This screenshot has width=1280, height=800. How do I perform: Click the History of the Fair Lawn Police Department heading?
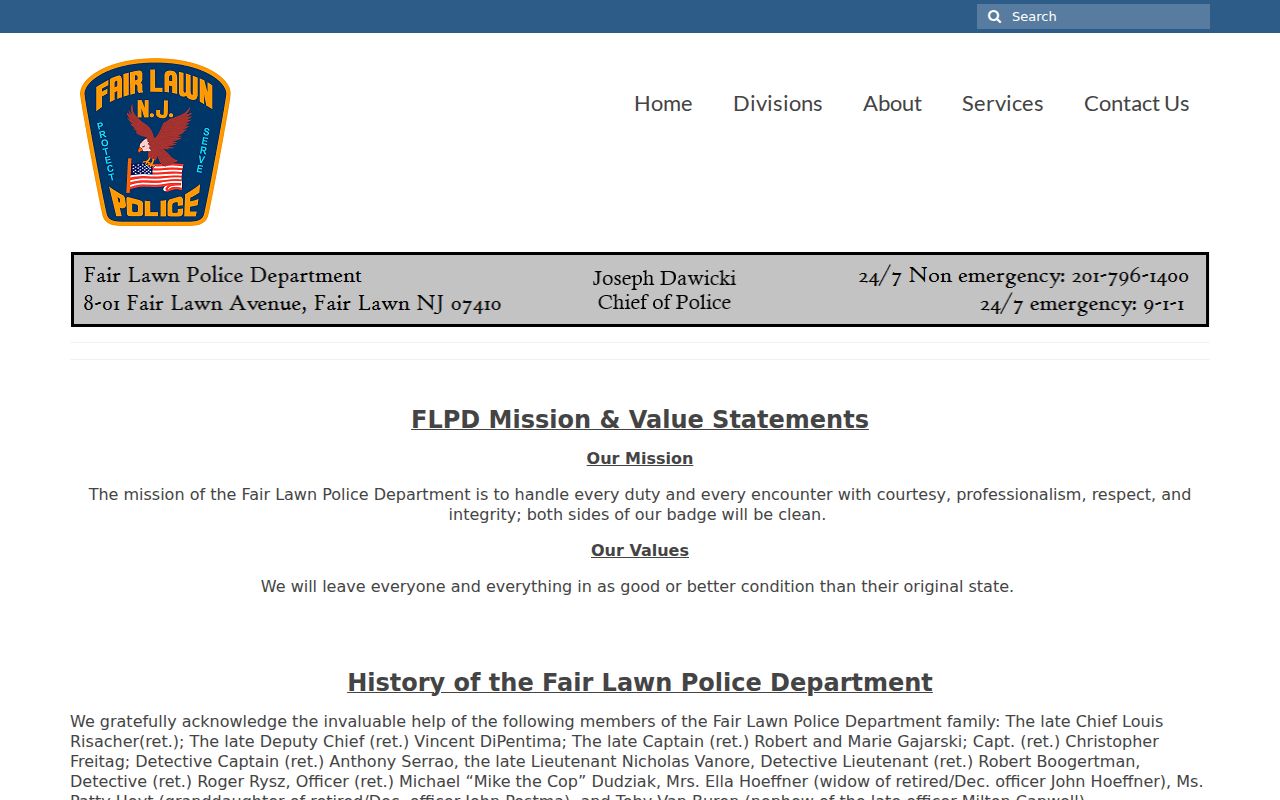click(640, 682)
